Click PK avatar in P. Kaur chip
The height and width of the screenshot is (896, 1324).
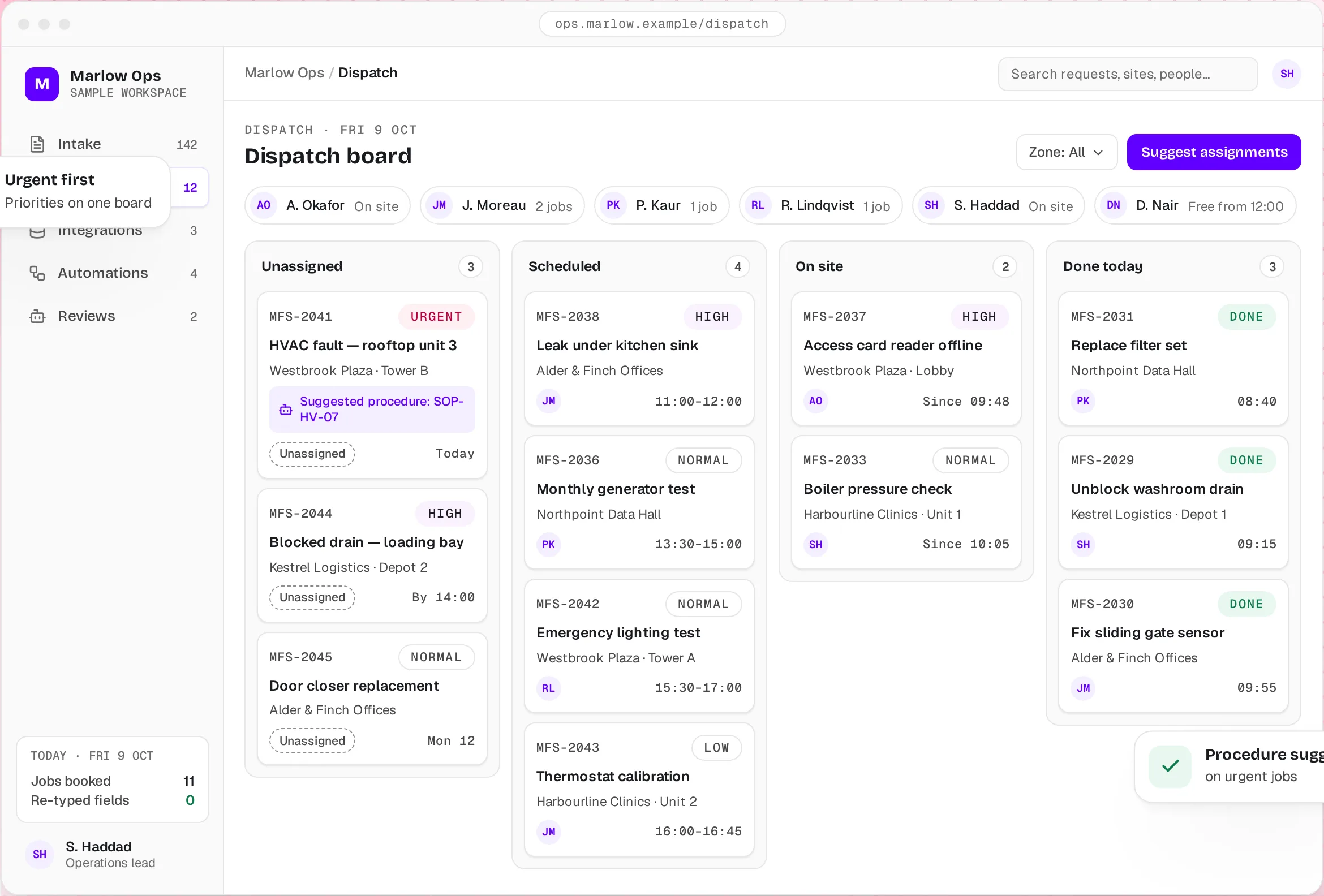tap(613, 206)
